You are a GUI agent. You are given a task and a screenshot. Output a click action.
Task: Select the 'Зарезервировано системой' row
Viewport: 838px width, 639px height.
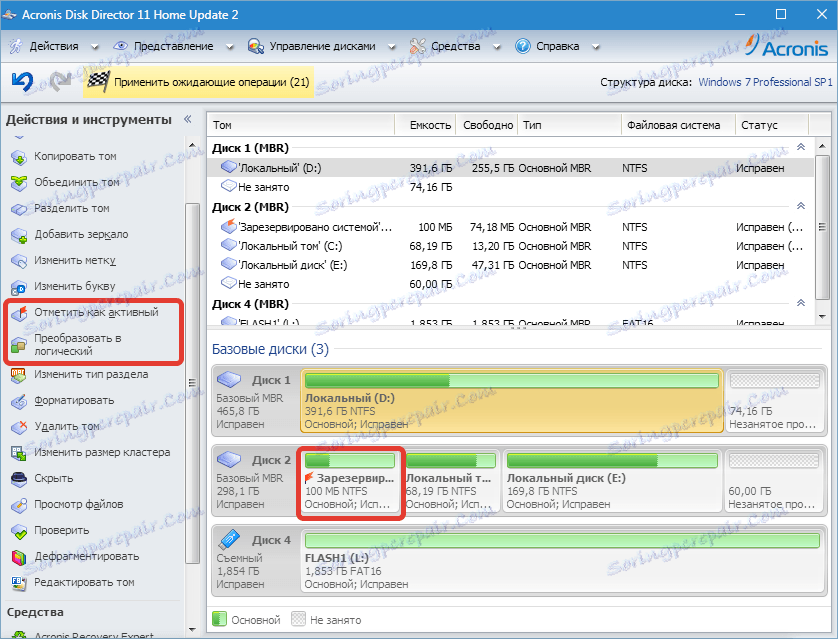(510, 227)
